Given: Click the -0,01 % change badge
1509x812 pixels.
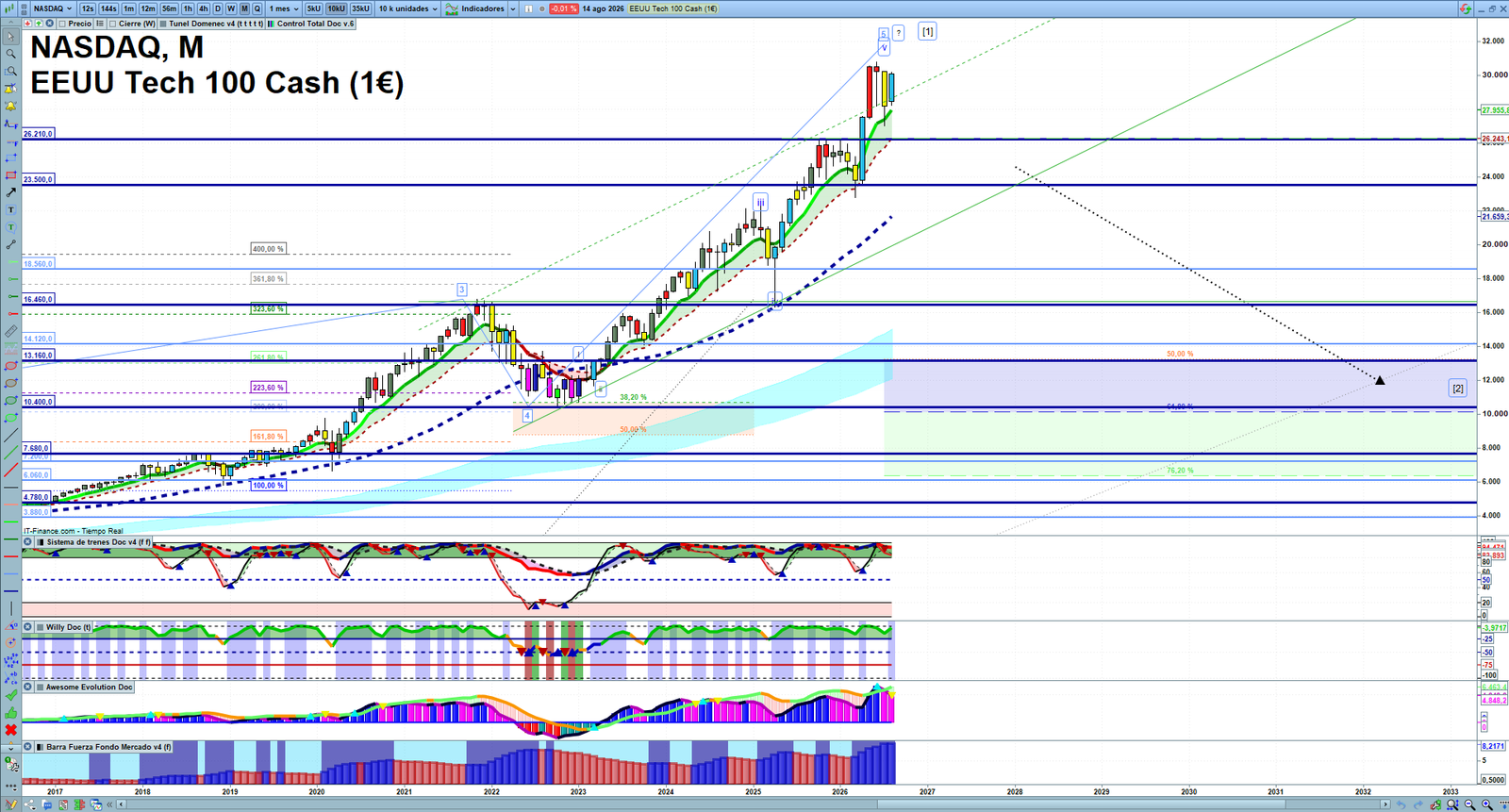Looking at the screenshot, I should click(563, 8).
